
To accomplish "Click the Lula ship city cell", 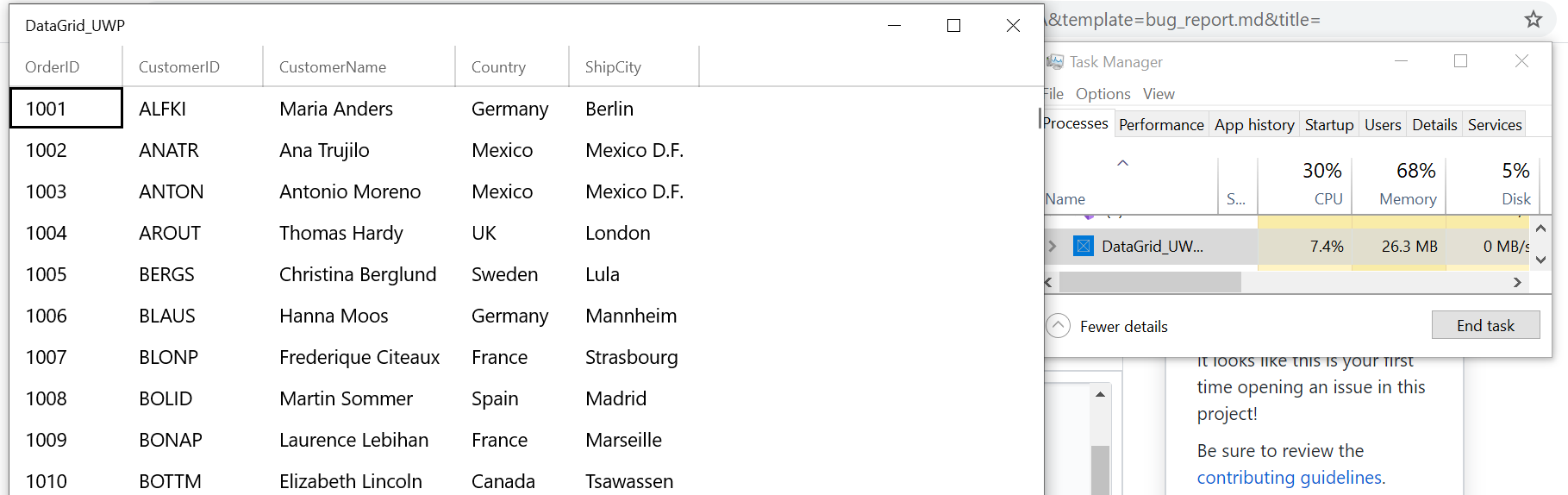I will click(x=634, y=274).
